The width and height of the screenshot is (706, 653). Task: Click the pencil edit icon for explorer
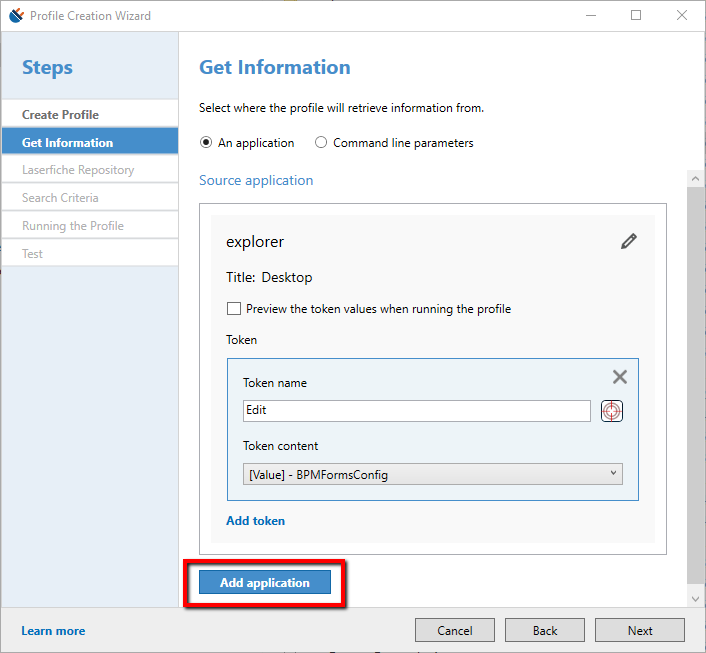click(x=628, y=241)
